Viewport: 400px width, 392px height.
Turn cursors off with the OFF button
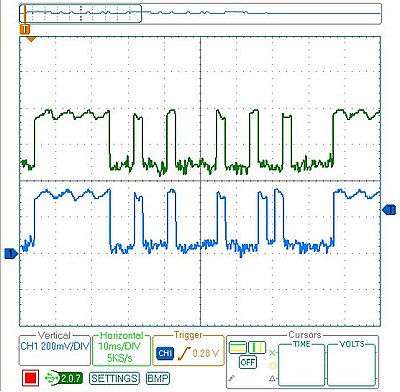point(248,362)
